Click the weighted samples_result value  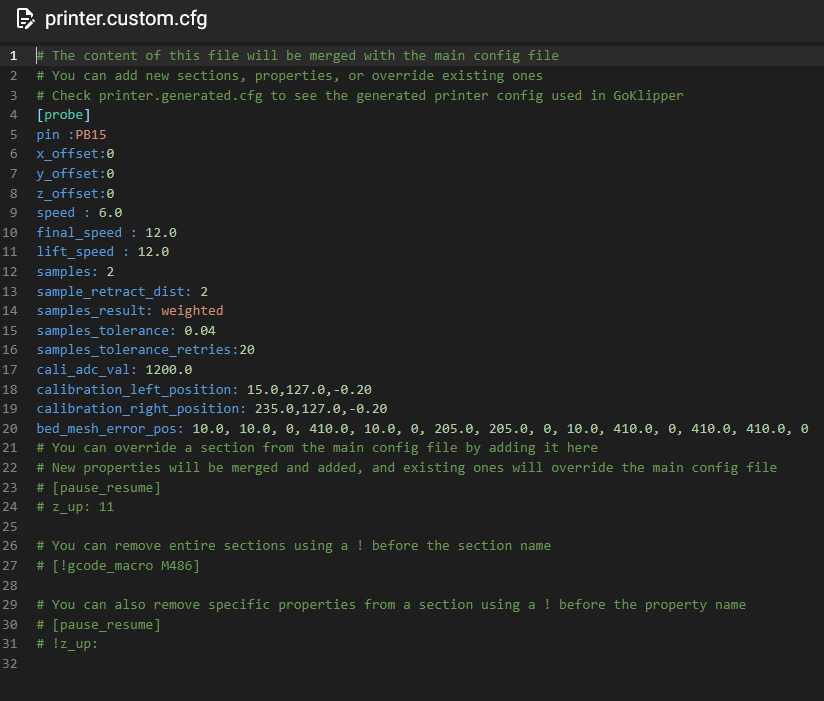(192, 311)
